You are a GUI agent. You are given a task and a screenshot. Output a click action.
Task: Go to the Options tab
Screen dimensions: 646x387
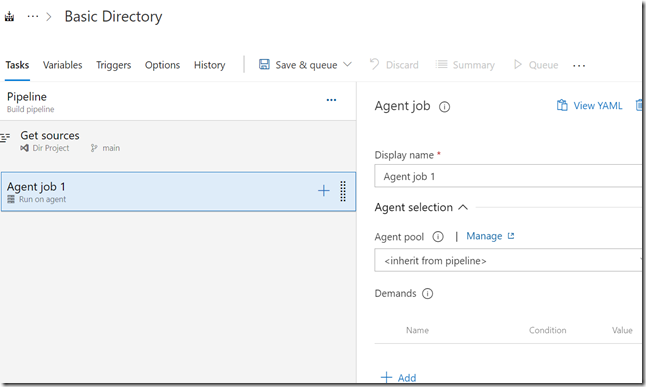[x=162, y=65]
